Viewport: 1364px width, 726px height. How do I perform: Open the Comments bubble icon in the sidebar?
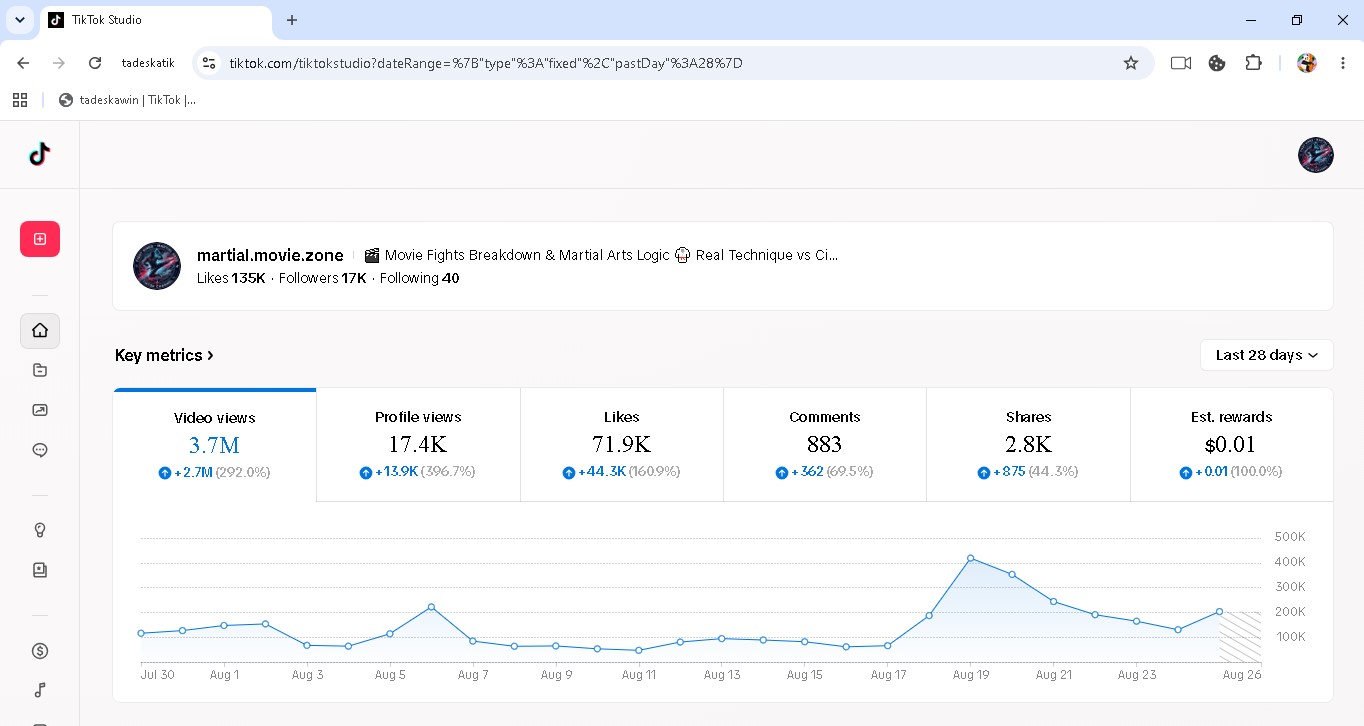click(40, 450)
